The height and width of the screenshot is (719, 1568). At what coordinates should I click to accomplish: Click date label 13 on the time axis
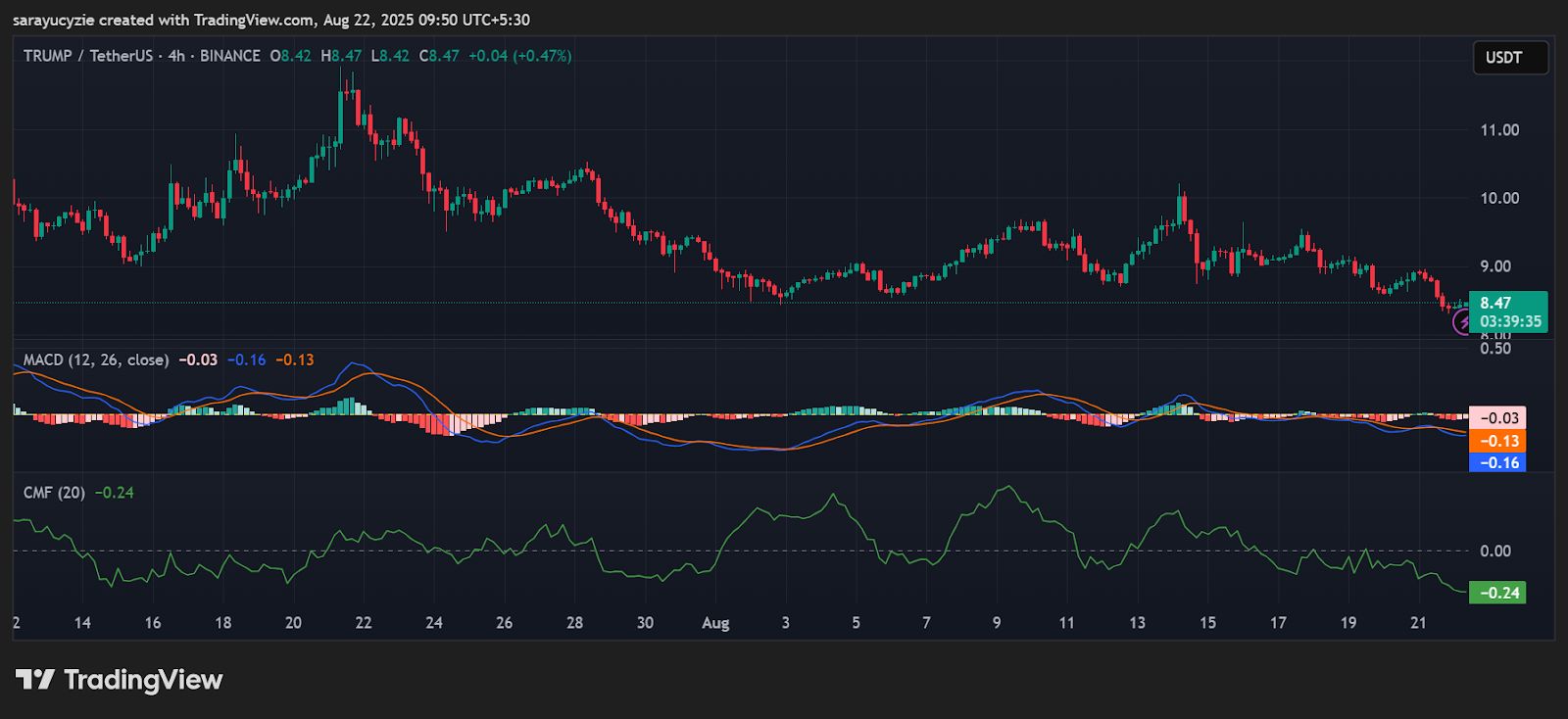(x=1138, y=623)
